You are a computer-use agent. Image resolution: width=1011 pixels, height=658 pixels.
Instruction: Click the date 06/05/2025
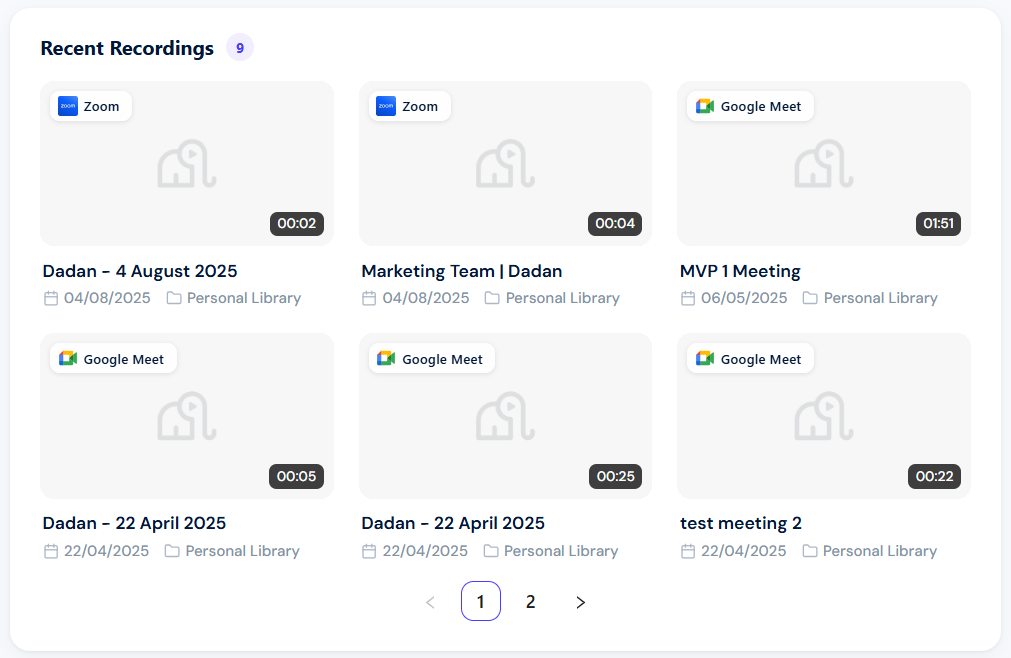(x=744, y=298)
